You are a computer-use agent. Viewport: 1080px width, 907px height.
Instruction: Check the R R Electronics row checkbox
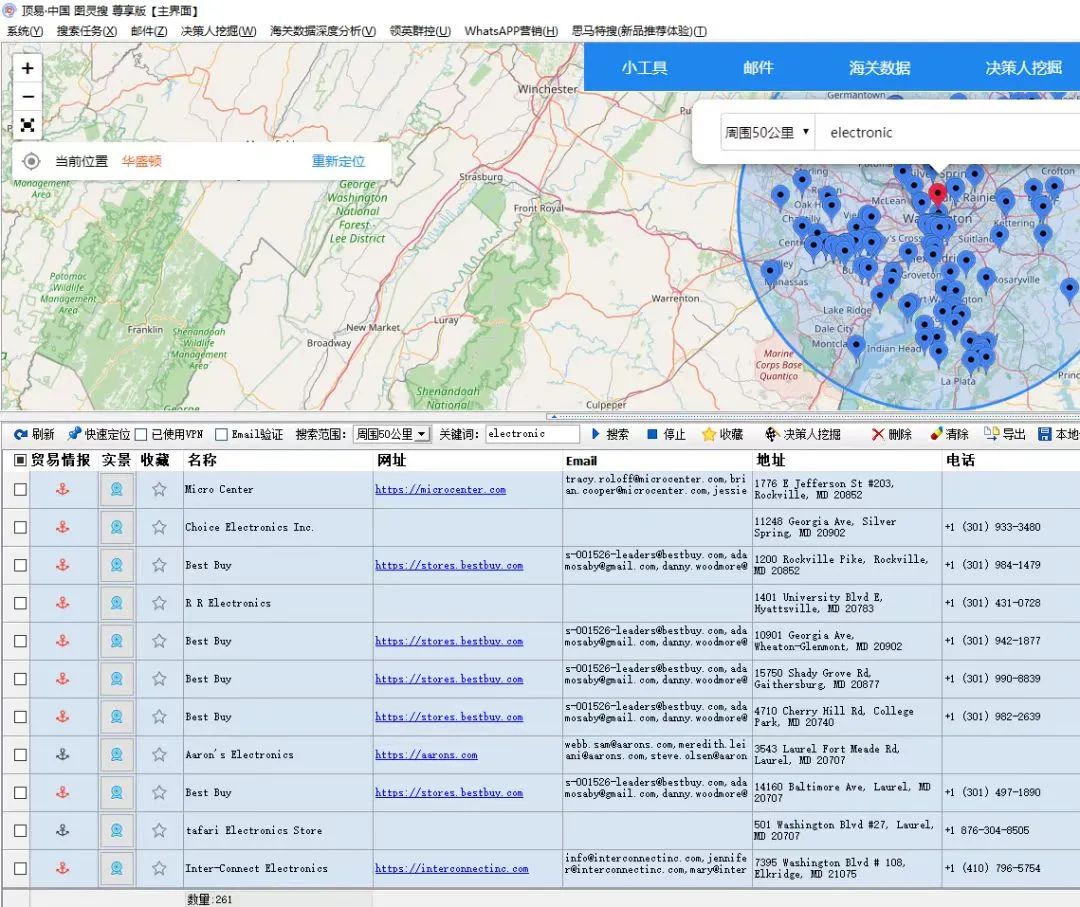pyautogui.click(x=21, y=603)
